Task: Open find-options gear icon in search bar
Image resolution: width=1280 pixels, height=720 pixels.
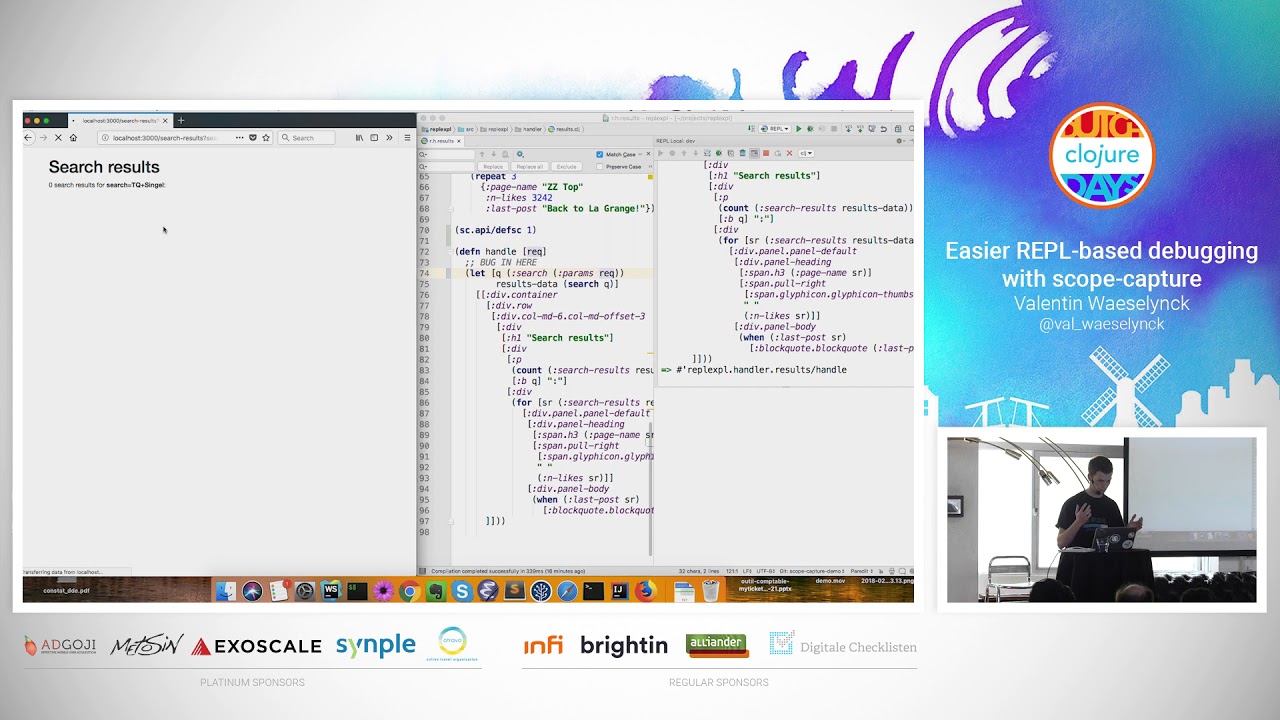Action: point(520,154)
